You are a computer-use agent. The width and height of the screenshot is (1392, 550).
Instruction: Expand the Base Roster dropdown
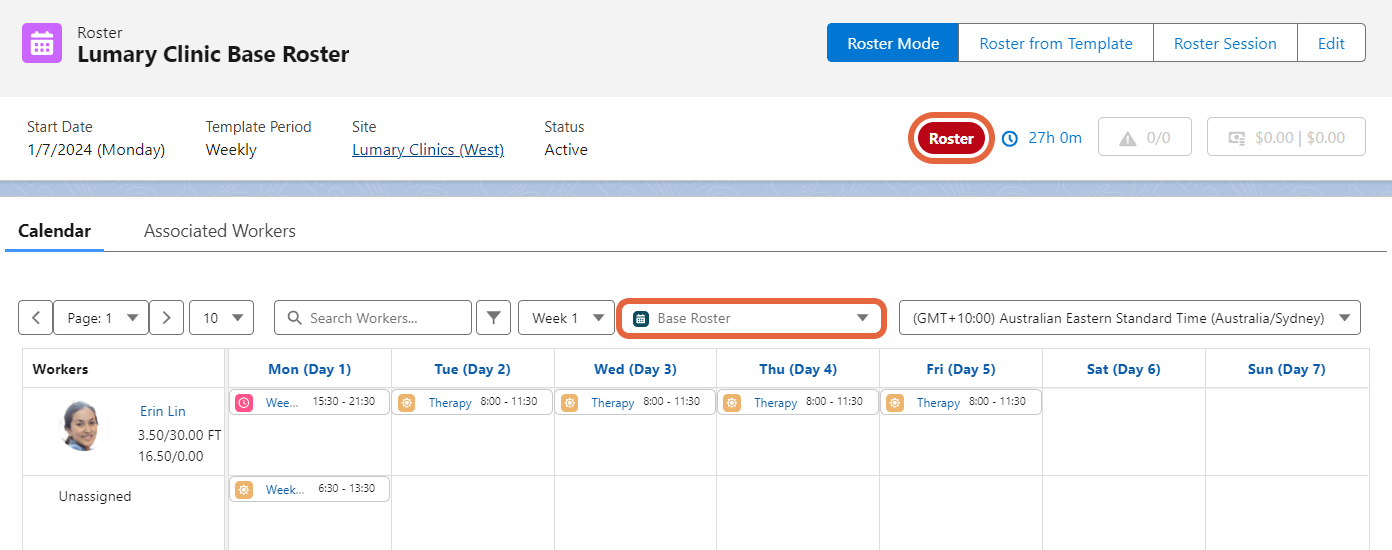pos(751,318)
